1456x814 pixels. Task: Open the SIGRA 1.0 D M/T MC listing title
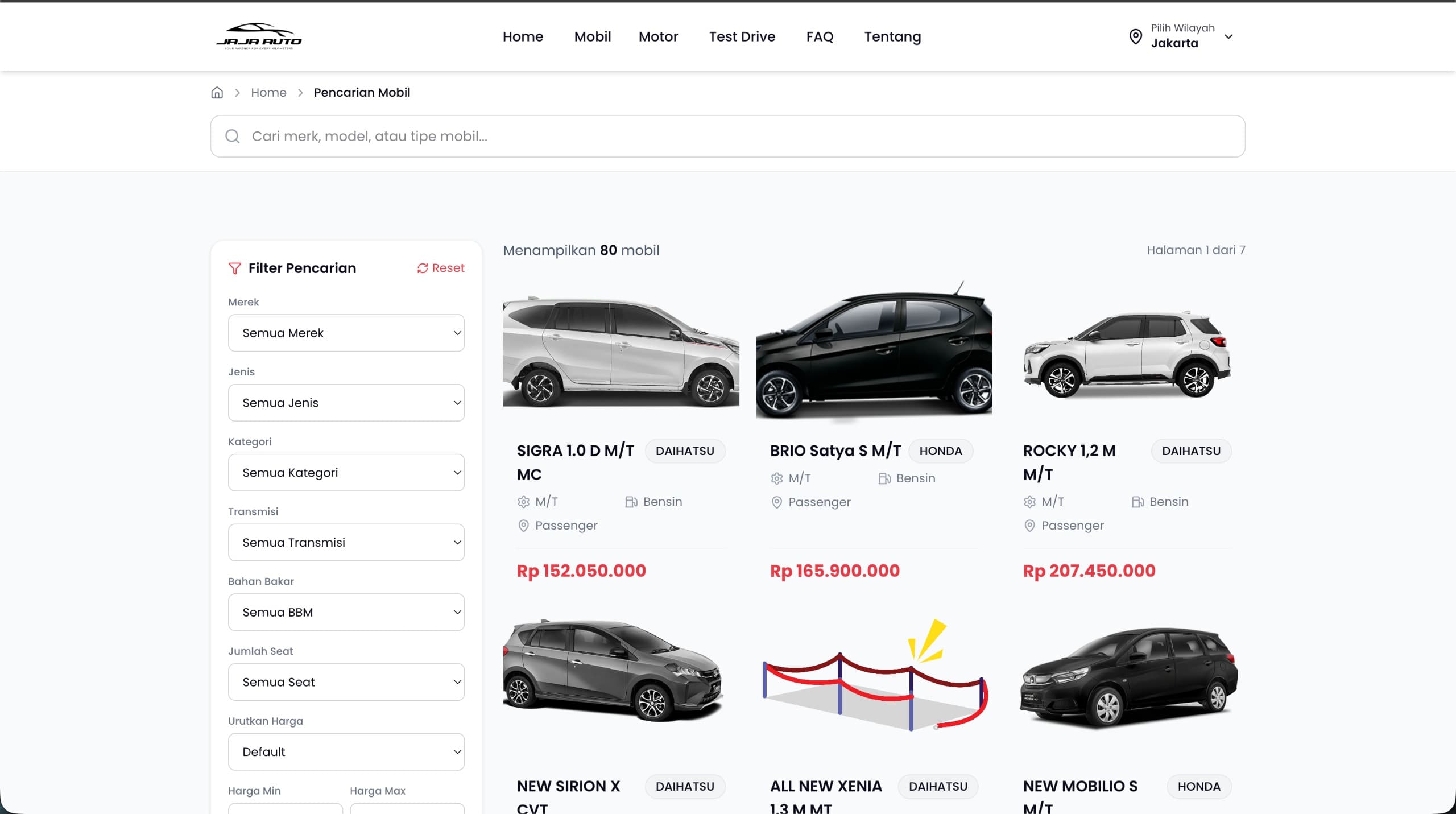(576, 462)
